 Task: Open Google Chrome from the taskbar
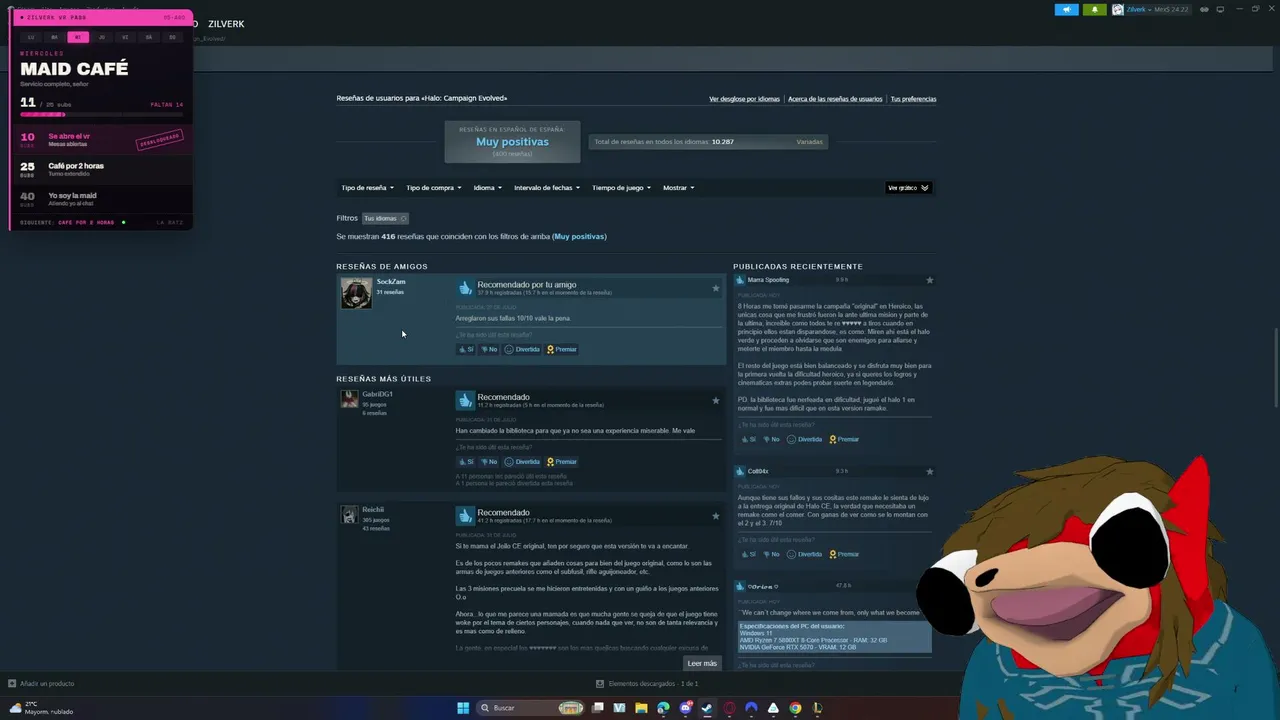point(795,708)
